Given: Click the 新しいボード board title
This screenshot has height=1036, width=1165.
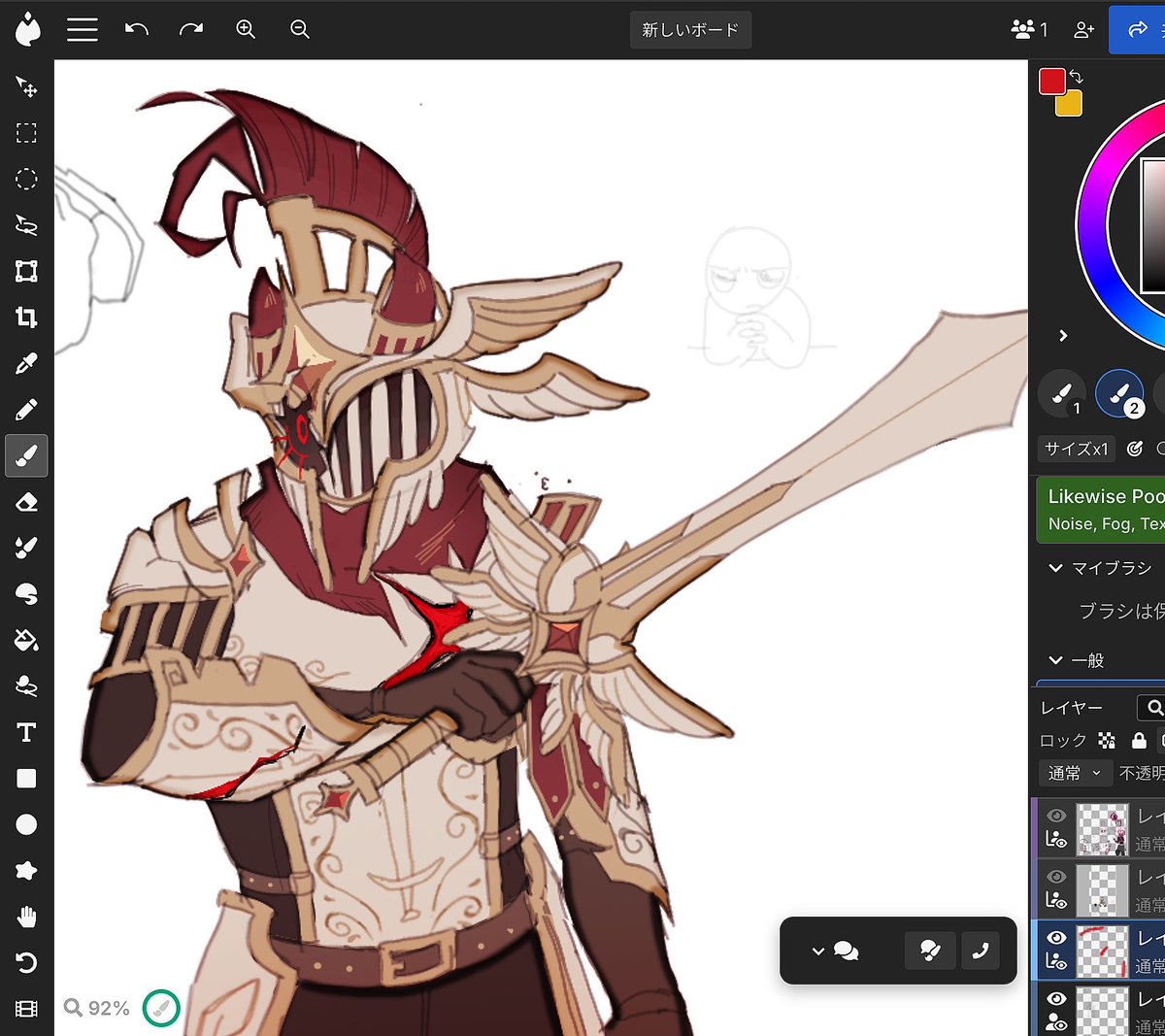Looking at the screenshot, I should (x=690, y=30).
